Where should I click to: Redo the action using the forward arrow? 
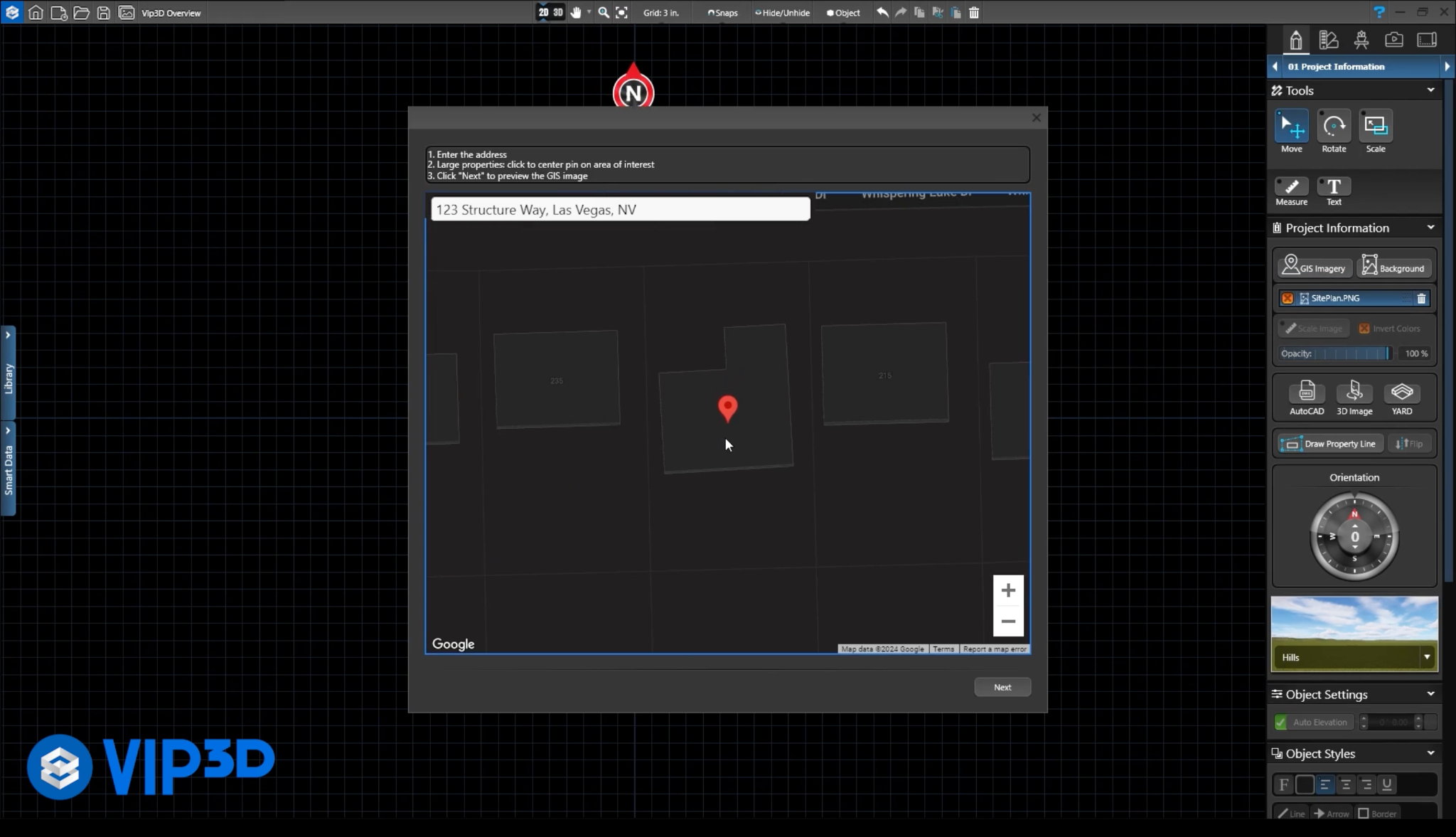click(x=900, y=12)
